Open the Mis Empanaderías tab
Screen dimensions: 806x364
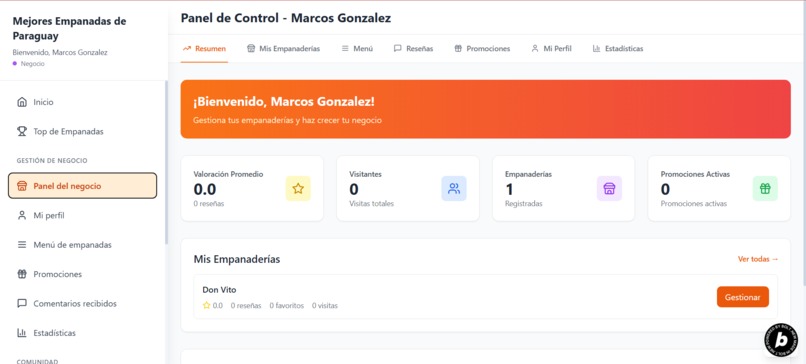(283, 49)
